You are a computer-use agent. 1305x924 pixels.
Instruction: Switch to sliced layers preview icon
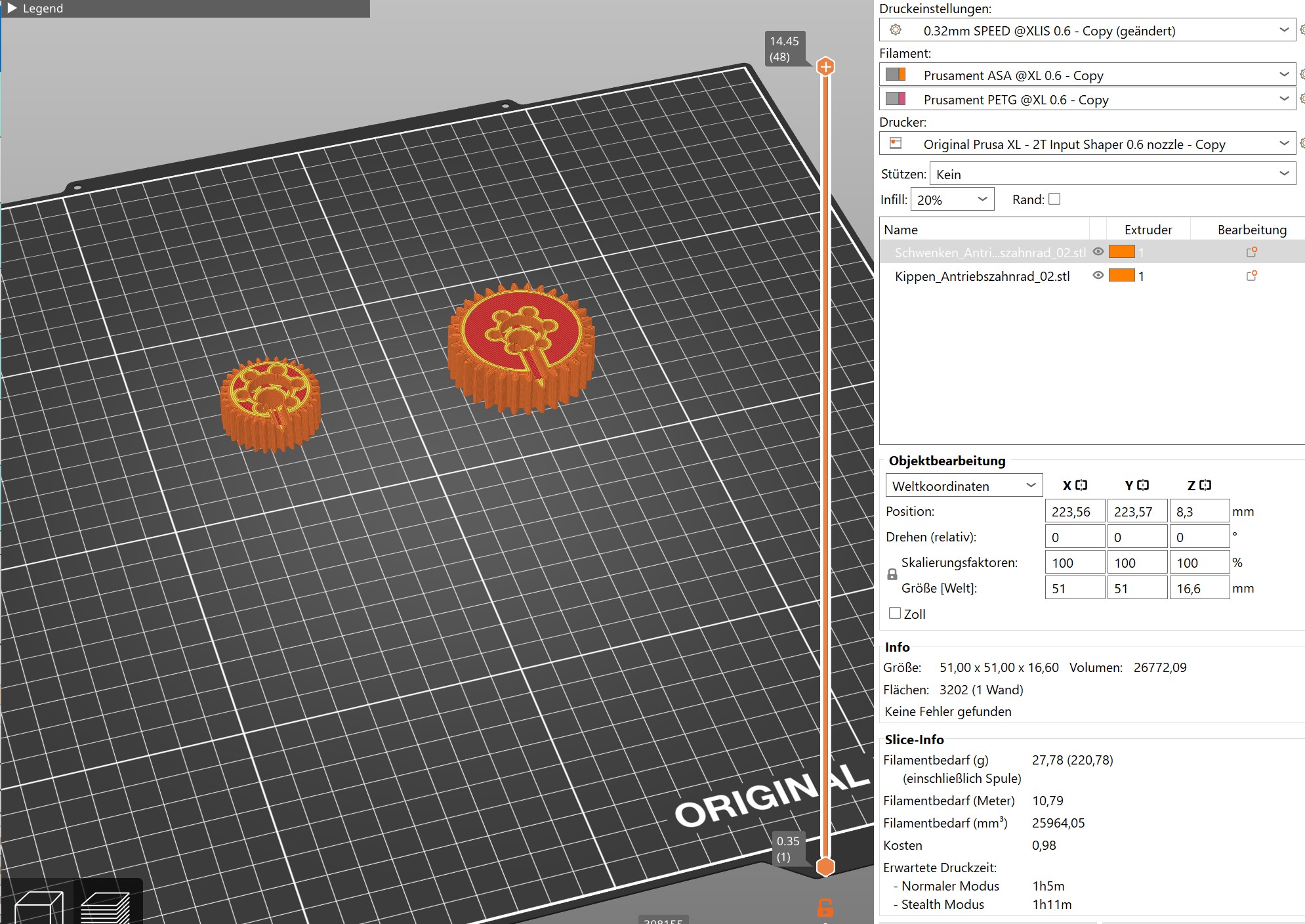point(106,908)
